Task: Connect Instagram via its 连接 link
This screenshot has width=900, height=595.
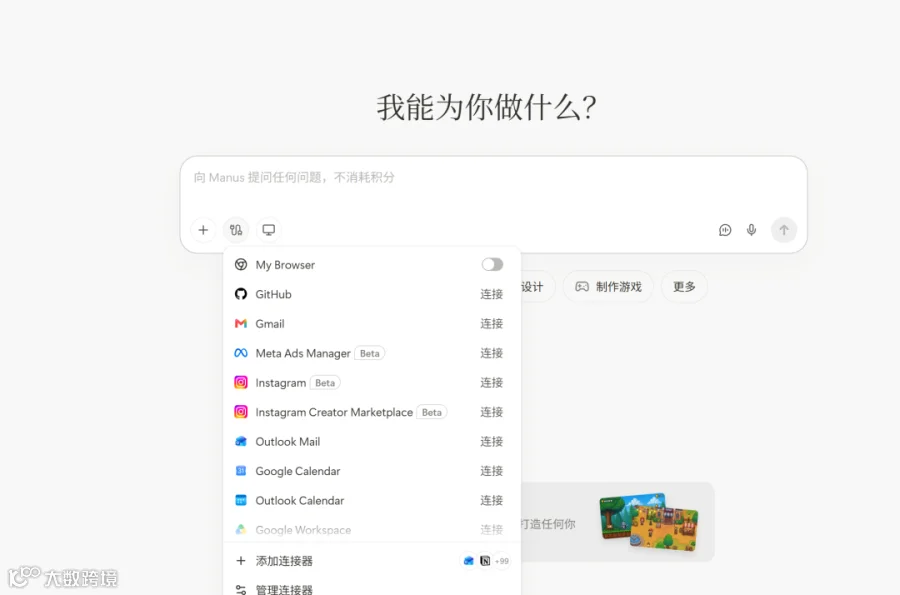Action: [x=491, y=383]
